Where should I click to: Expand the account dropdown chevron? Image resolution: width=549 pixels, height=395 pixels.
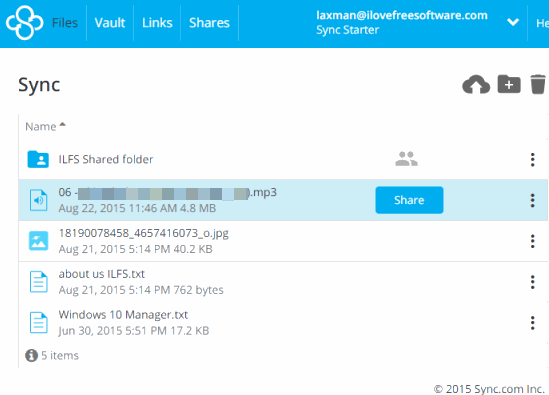(513, 22)
